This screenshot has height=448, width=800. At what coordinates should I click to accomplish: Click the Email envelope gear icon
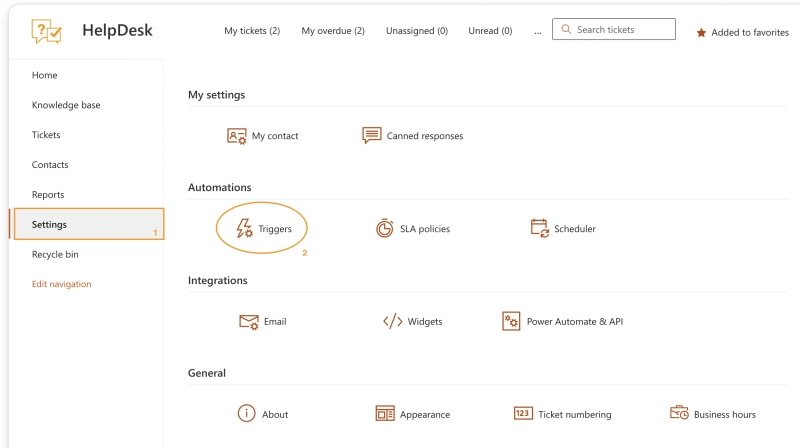[x=249, y=322]
